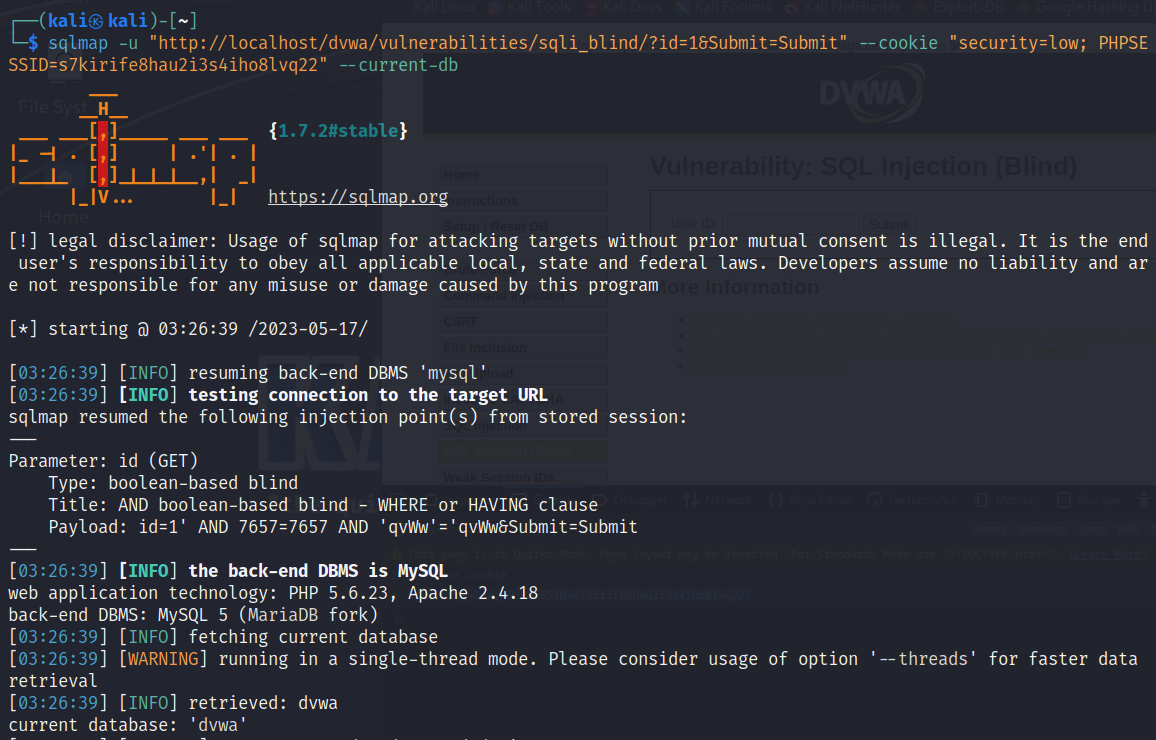Screen dimensions: 1156x740
Task: Open DVWA File Inclusion menu item
Action: [x=523, y=347]
